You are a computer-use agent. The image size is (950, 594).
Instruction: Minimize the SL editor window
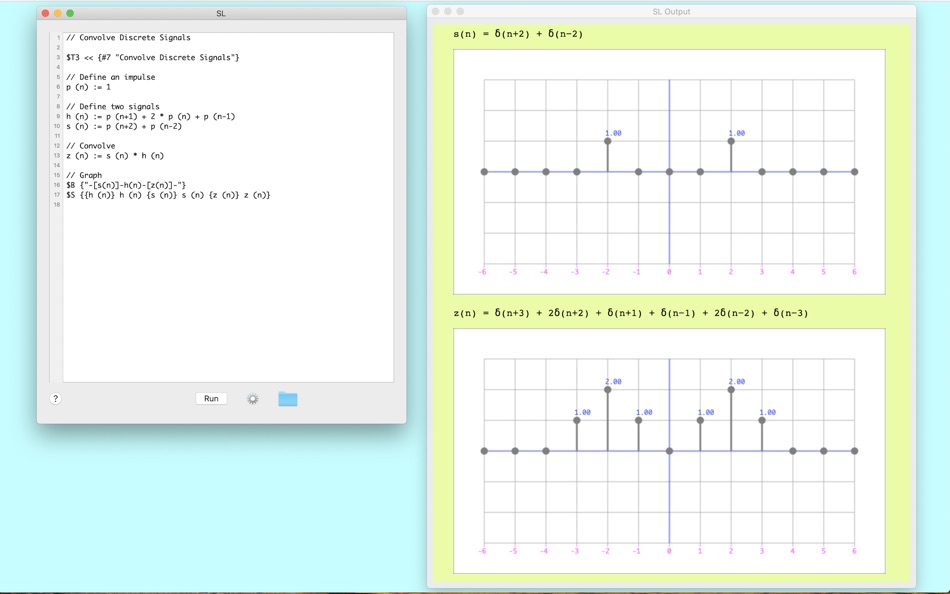pyautogui.click(x=58, y=13)
